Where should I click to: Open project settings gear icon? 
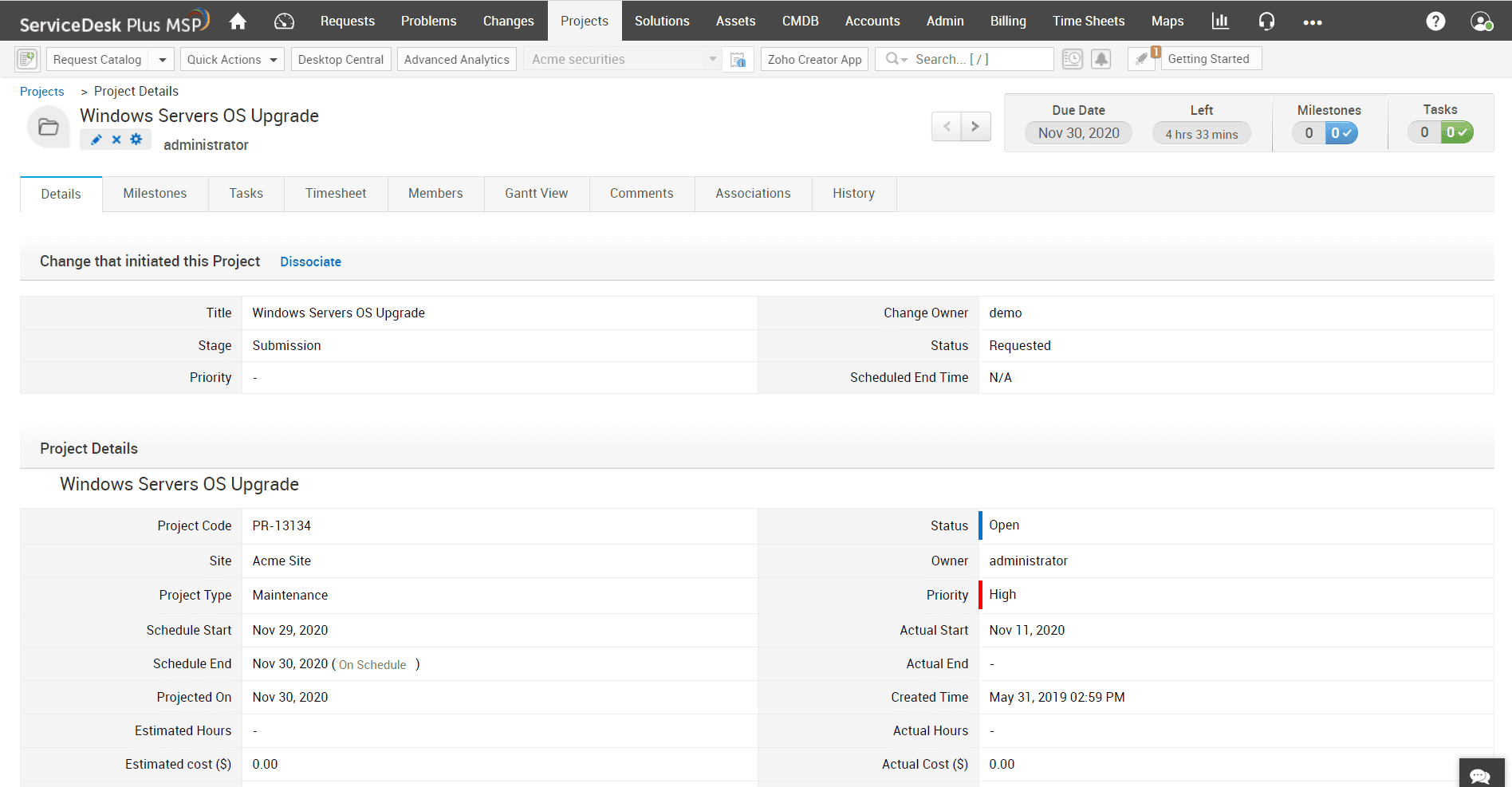[136, 139]
